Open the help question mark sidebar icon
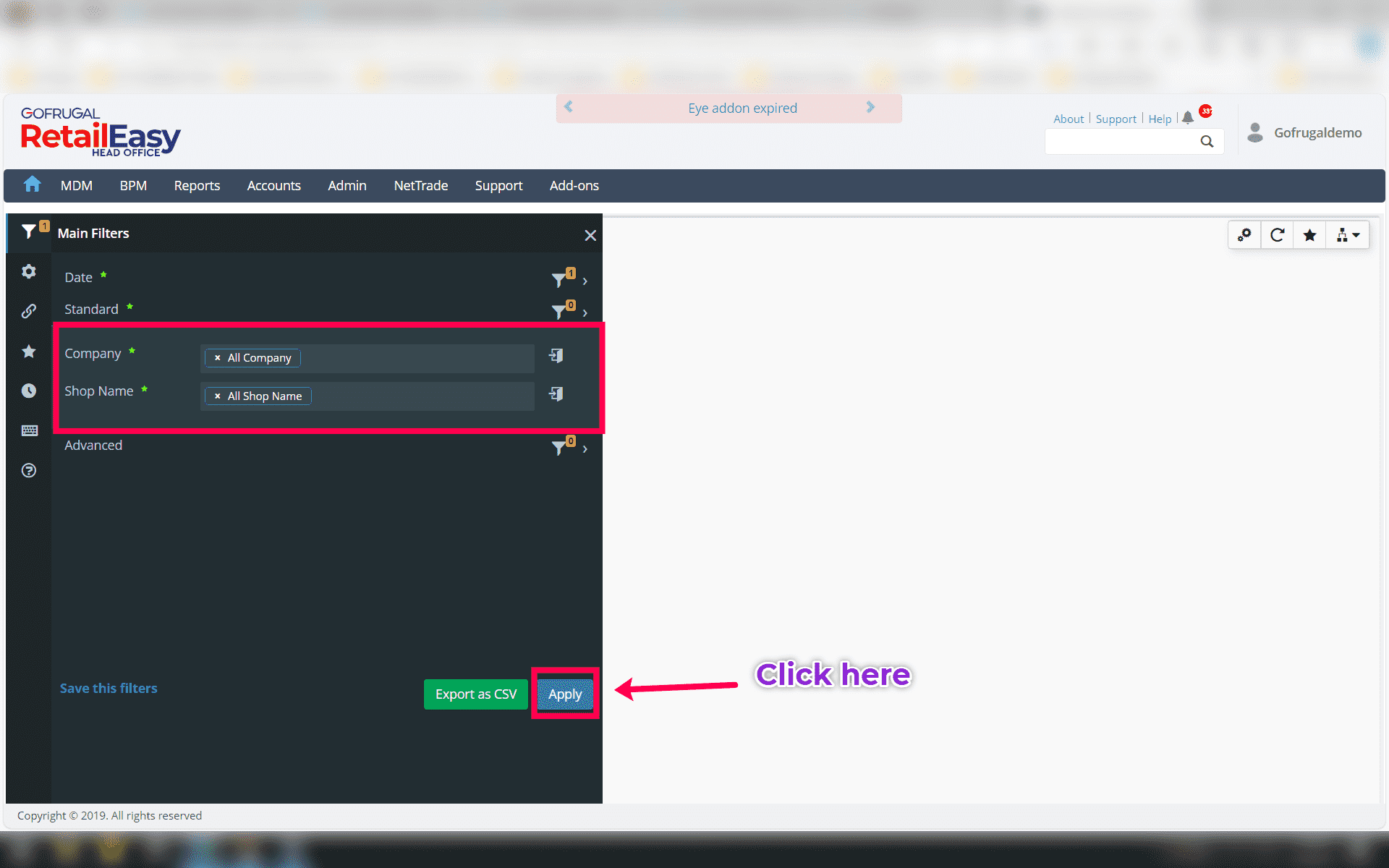Screen dimensions: 1389x868 pos(29,471)
